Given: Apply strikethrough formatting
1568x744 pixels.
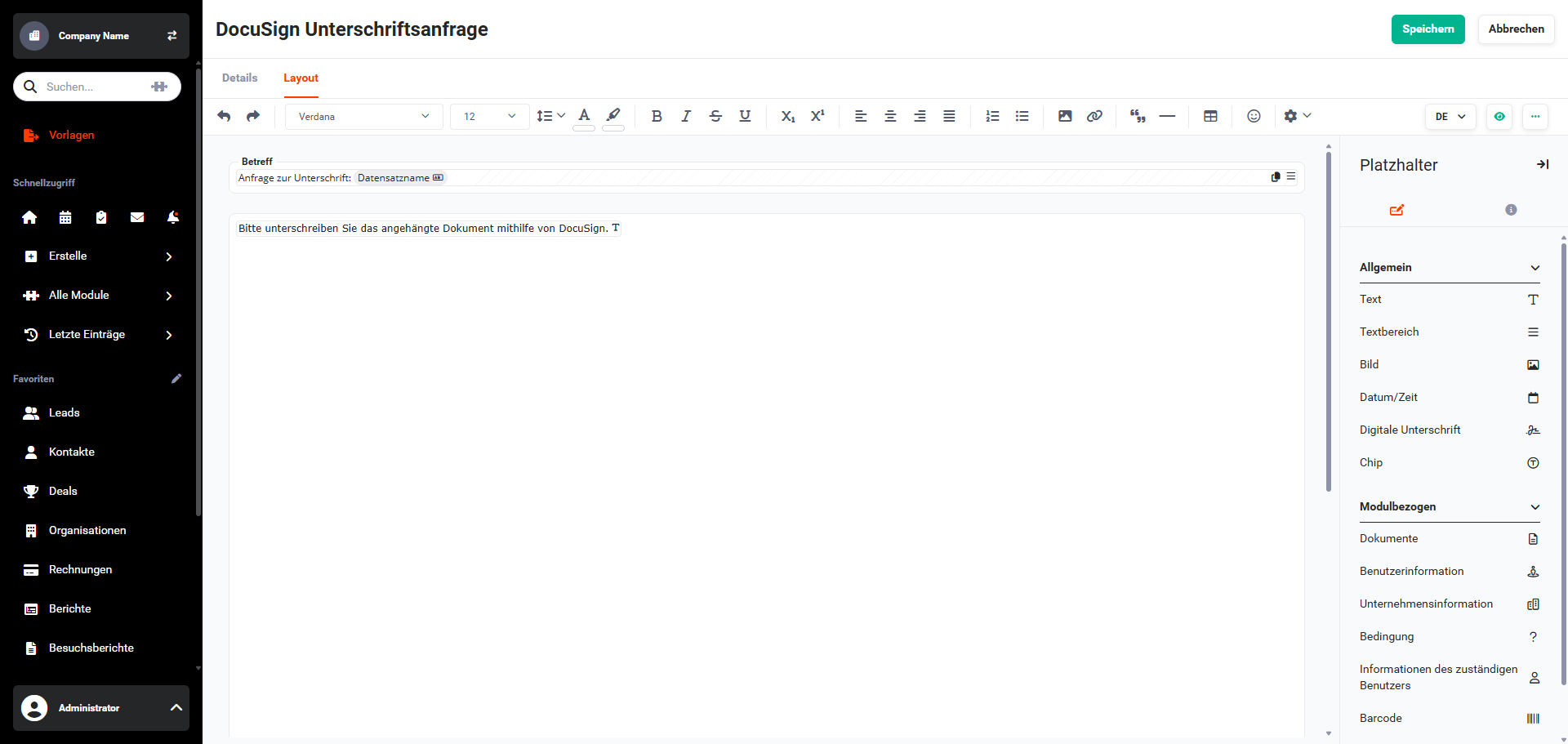Looking at the screenshot, I should click(x=715, y=116).
